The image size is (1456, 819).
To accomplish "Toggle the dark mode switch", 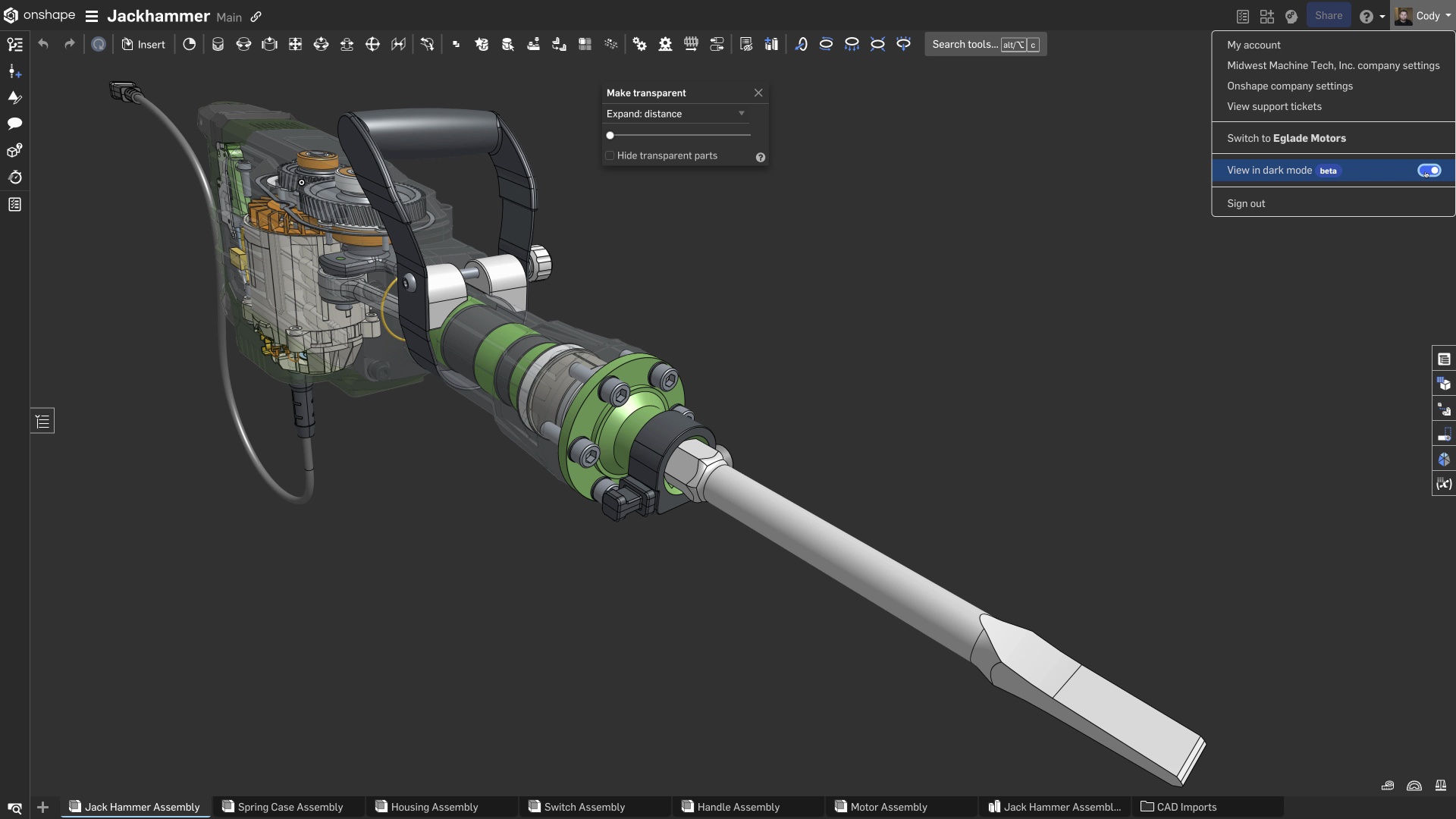I will click(1429, 171).
